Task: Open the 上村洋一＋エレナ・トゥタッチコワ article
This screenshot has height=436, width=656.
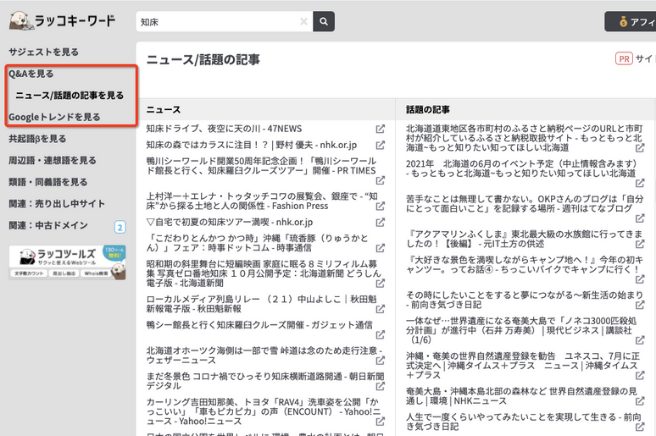Action: click(262, 201)
